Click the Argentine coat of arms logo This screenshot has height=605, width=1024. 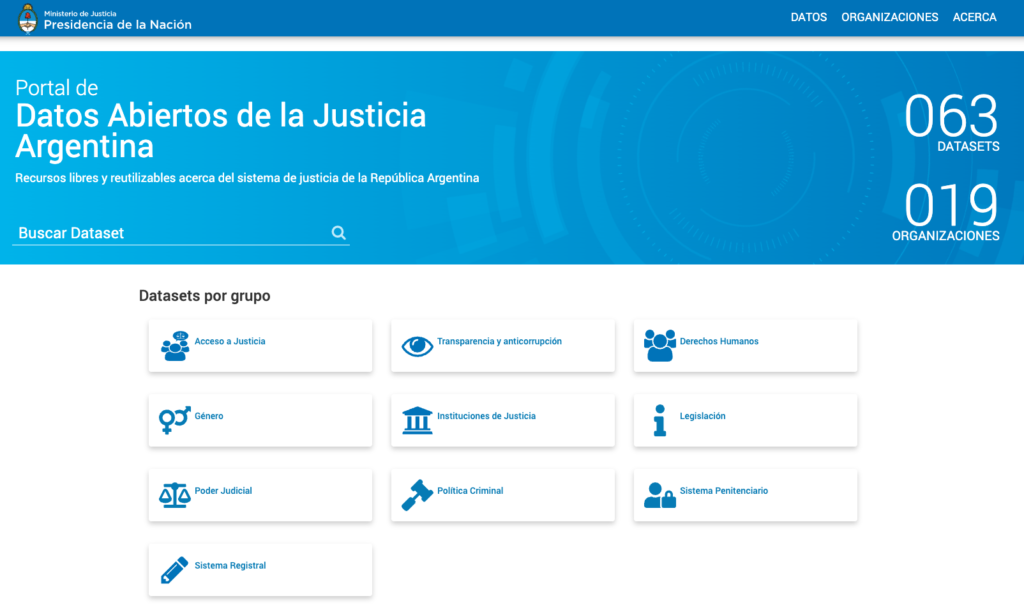(x=27, y=18)
